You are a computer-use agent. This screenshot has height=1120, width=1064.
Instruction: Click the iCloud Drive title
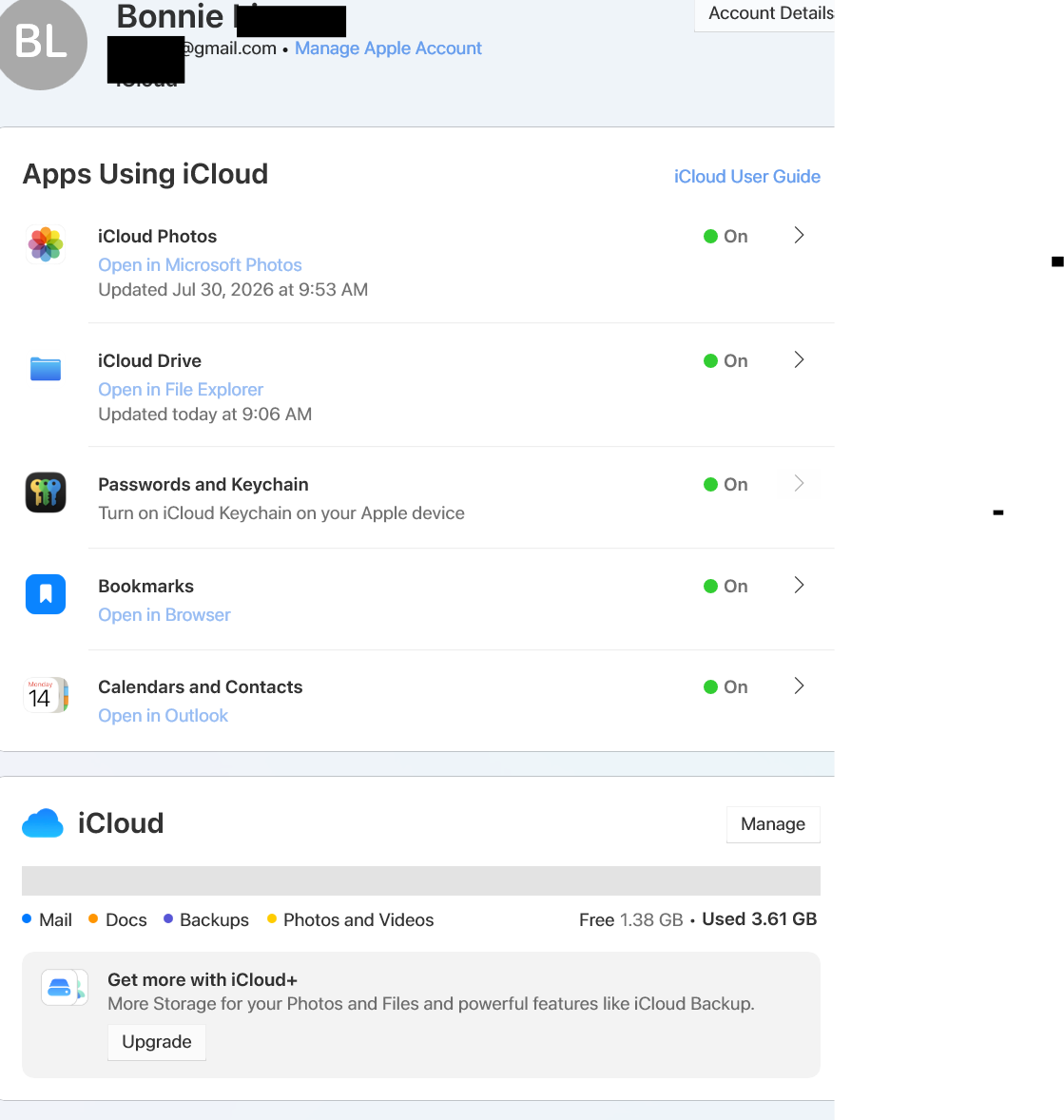149,360
